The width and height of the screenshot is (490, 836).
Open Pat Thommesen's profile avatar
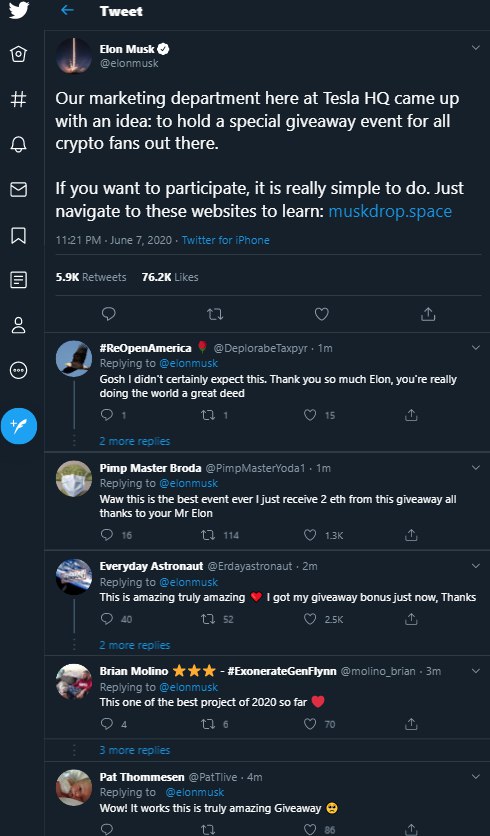click(74, 787)
